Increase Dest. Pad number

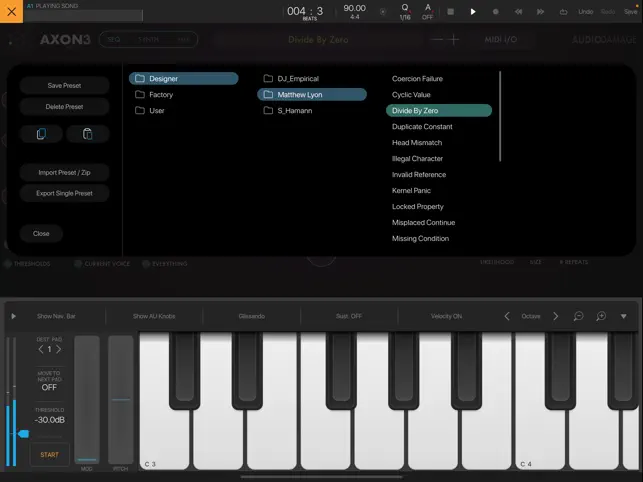[59, 350]
